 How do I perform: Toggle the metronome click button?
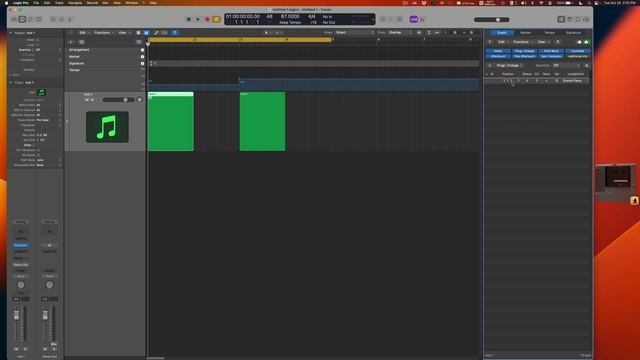click(x=422, y=19)
